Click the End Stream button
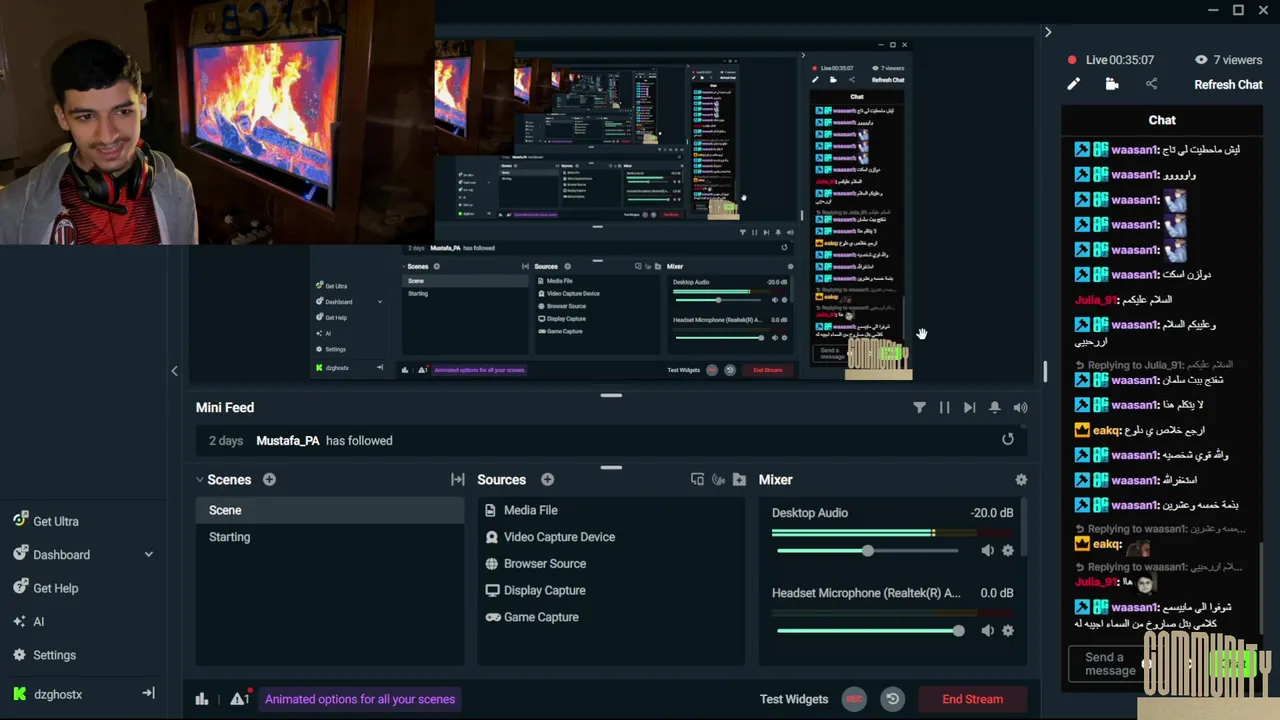Viewport: 1280px width, 720px height. (x=972, y=699)
